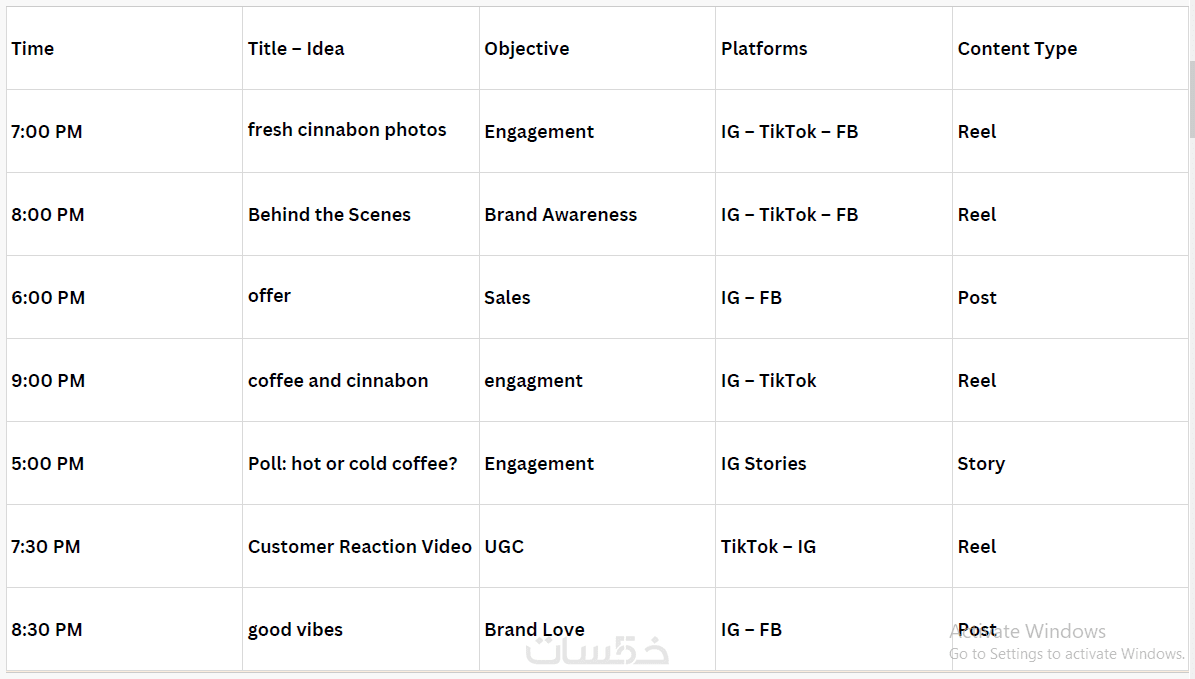Select the 'Story' content type cell
Viewport: 1195px width, 679px height.
[x=981, y=464]
